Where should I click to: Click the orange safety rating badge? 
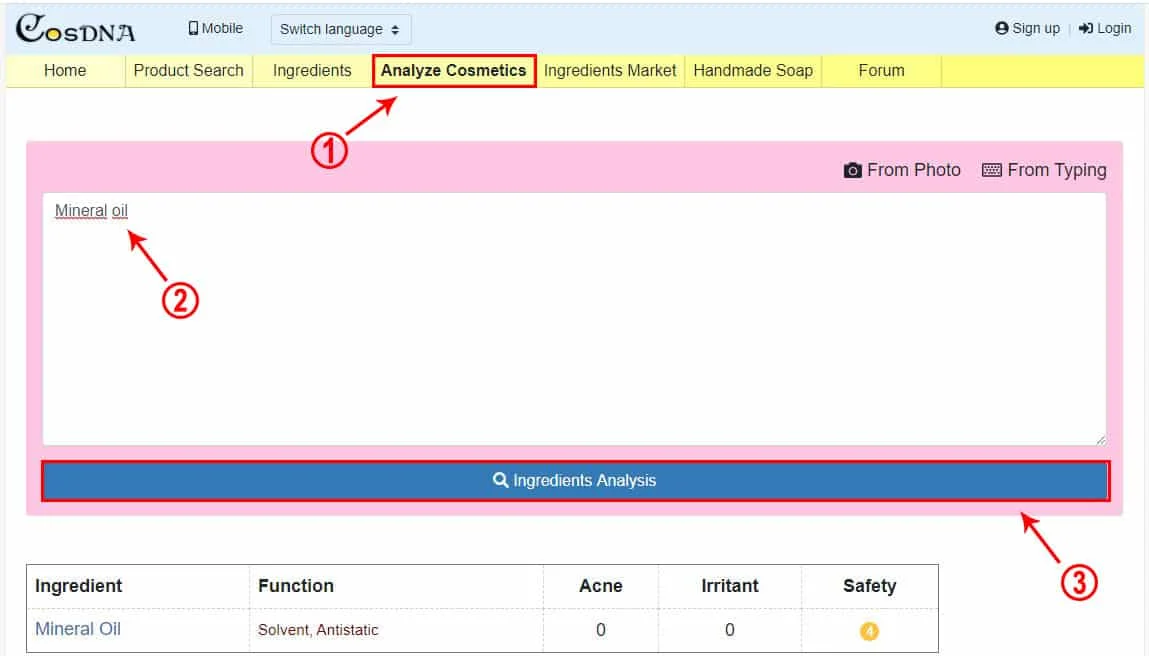coord(869,630)
